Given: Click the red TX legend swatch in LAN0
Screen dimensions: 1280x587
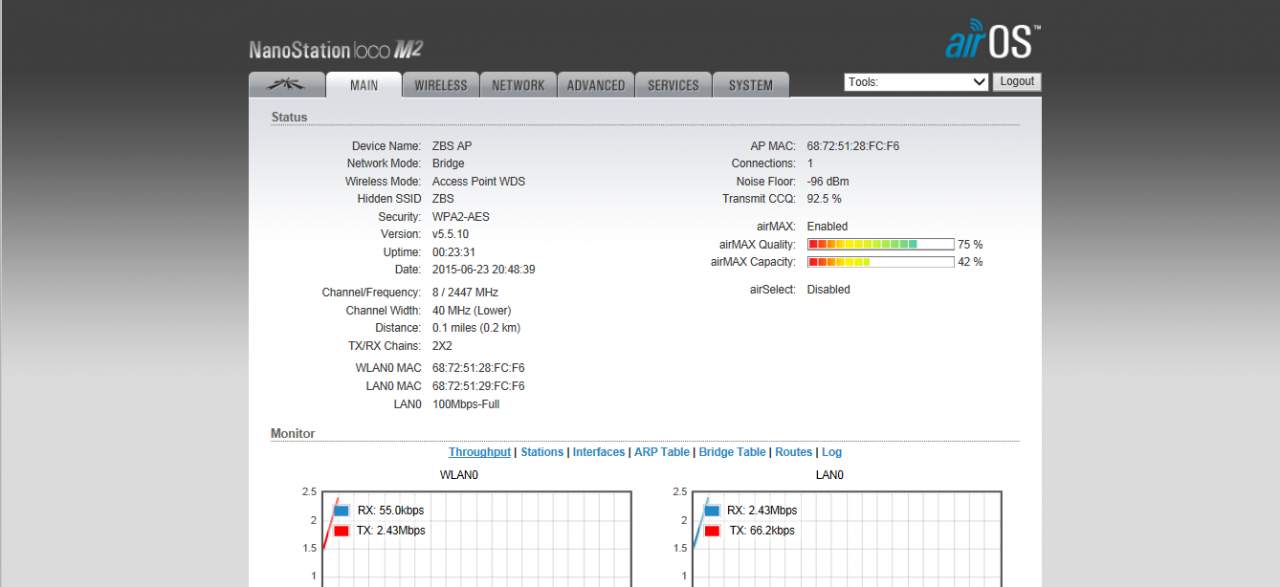Looking at the screenshot, I should click(712, 530).
